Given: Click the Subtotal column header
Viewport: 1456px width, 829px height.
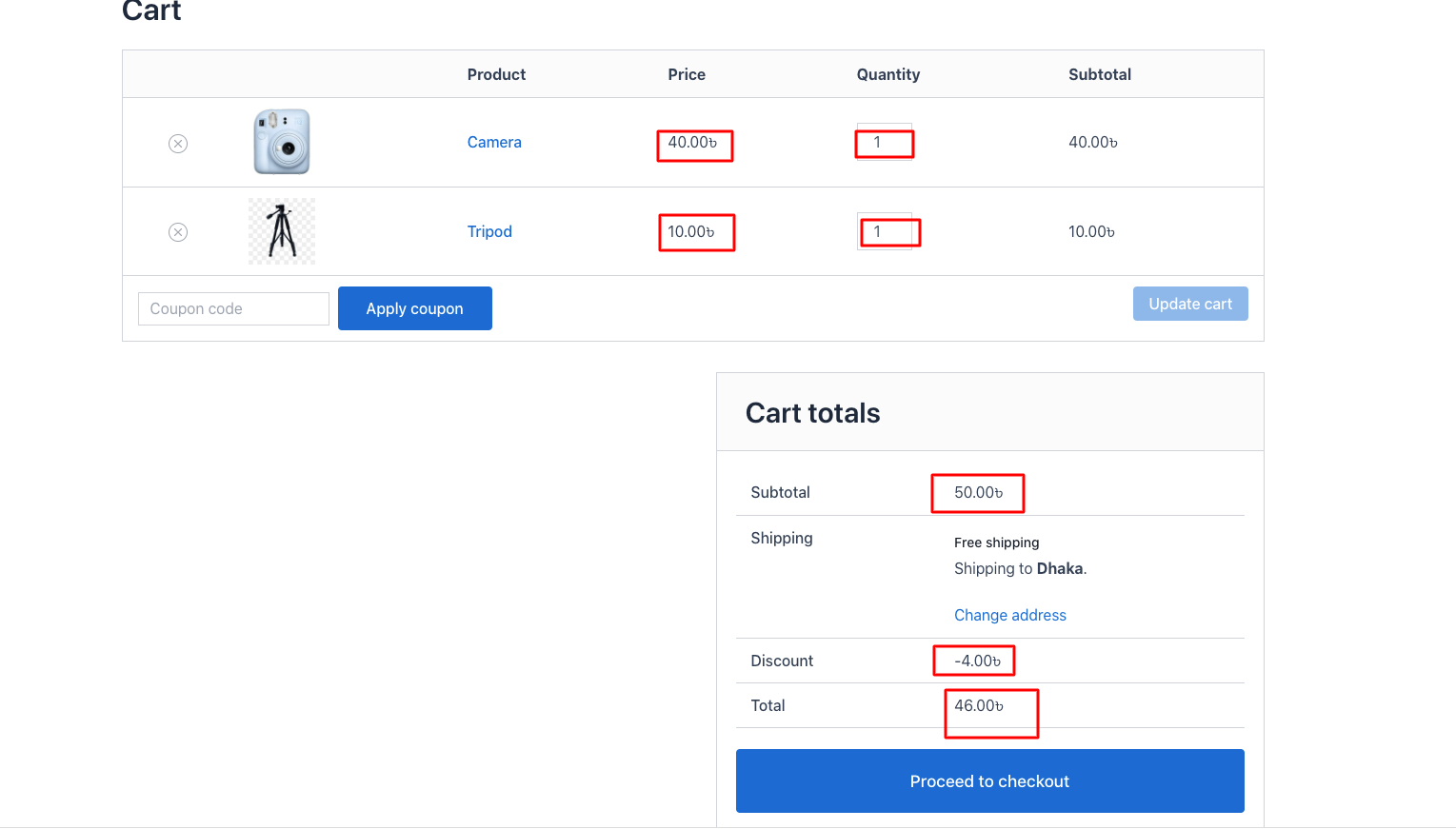Looking at the screenshot, I should pos(1100,74).
